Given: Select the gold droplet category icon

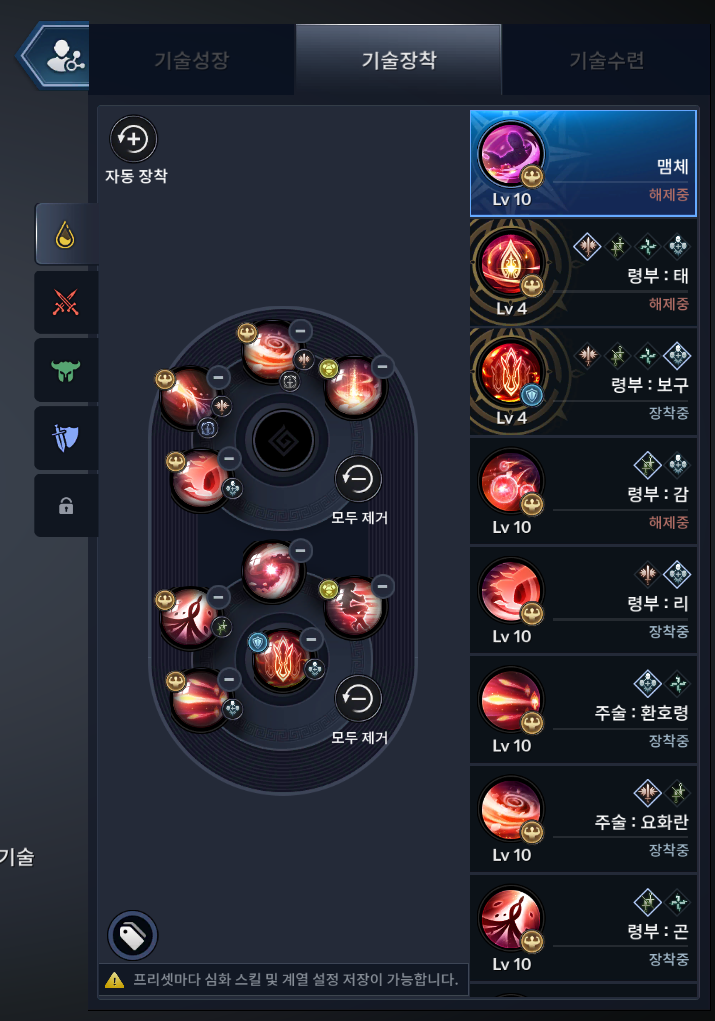Looking at the screenshot, I should click(65, 234).
